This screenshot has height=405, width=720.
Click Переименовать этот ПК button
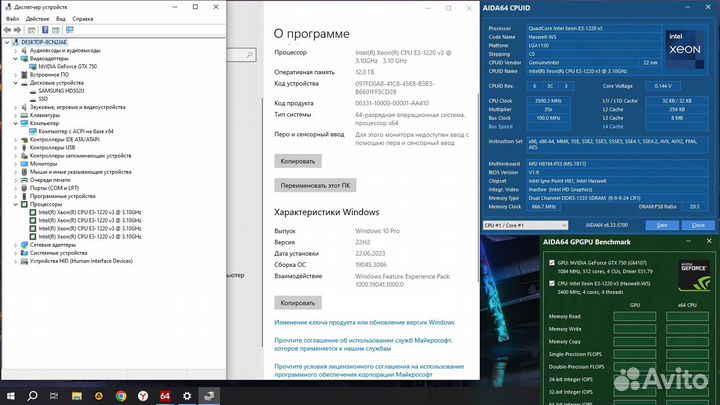click(x=315, y=186)
